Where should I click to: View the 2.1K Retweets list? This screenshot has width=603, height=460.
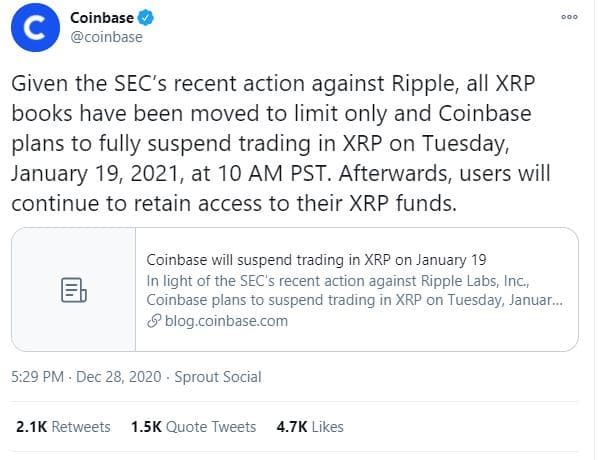pos(63,426)
